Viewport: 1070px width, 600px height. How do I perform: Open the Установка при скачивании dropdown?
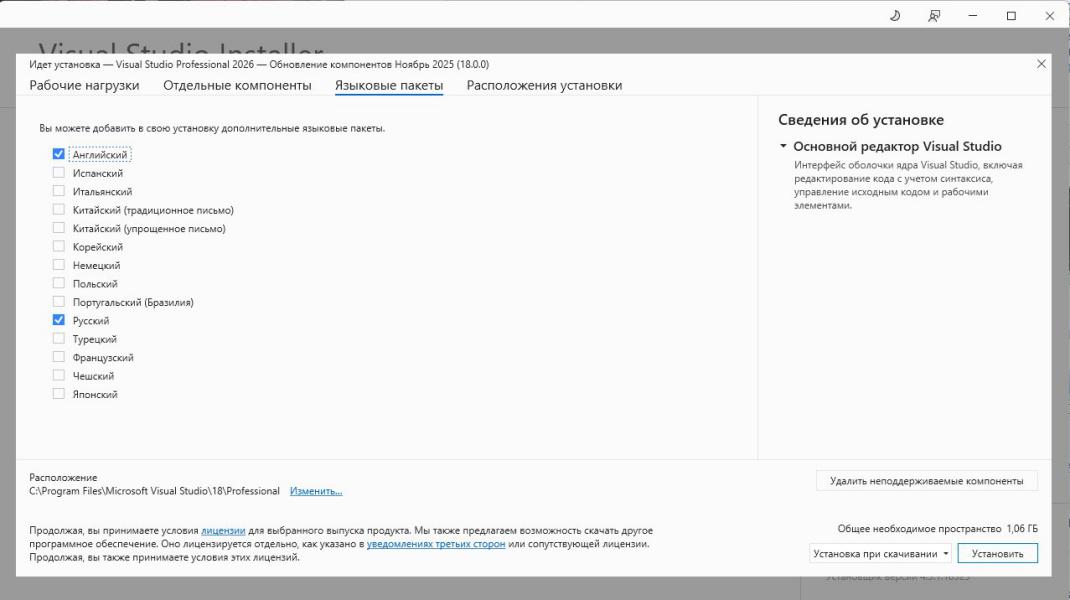point(880,554)
